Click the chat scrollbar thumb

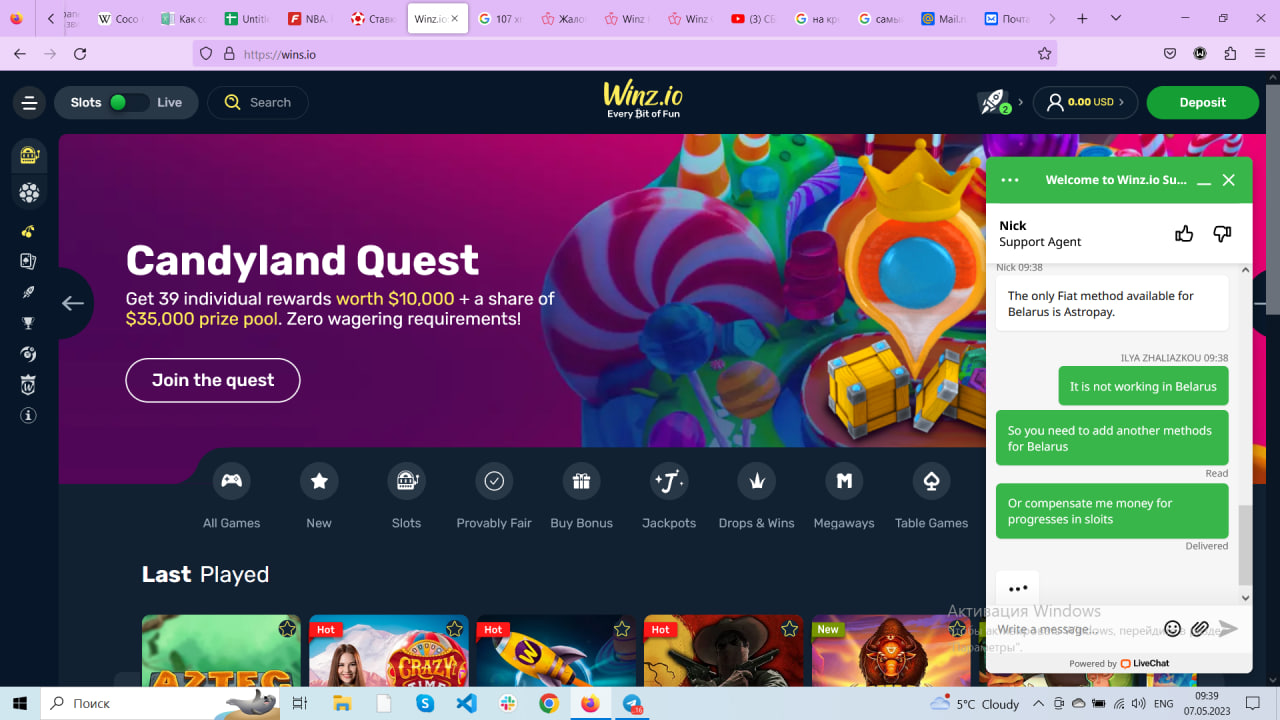[1245, 545]
